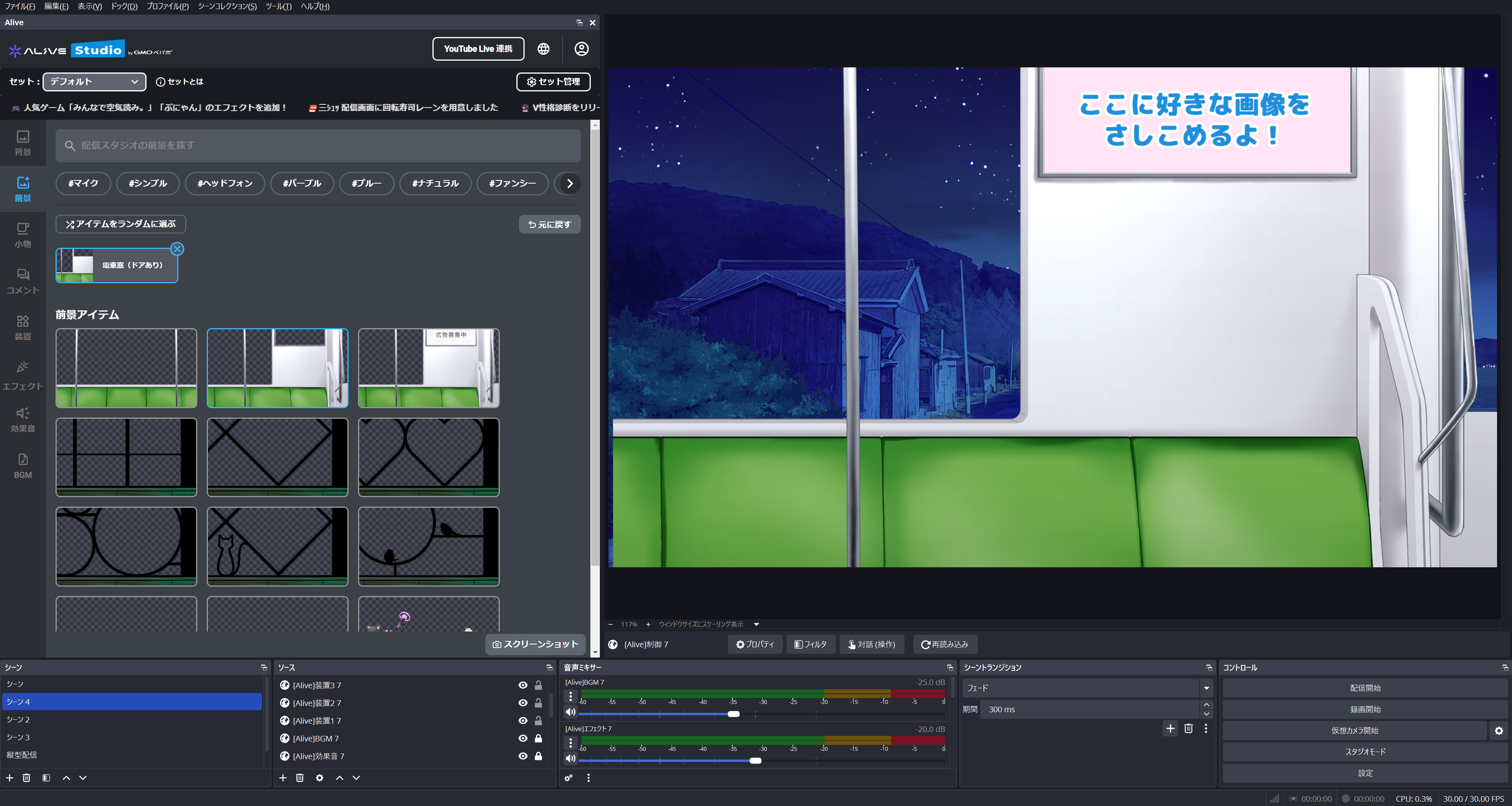Image resolution: width=1512 pixels, height=806 pixels.
Task: Open the user account icon
Action: 581,49
